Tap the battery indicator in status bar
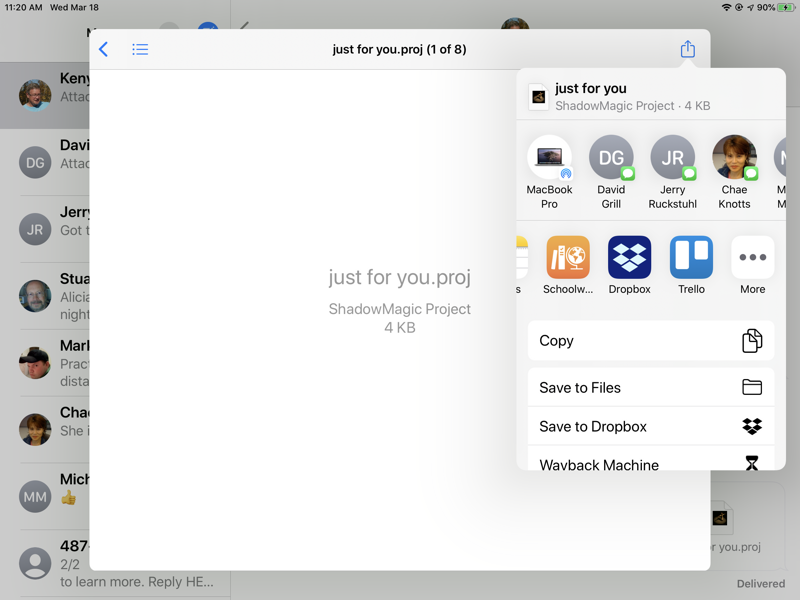This screenshot has width=800, height=600. pos(784,7)
